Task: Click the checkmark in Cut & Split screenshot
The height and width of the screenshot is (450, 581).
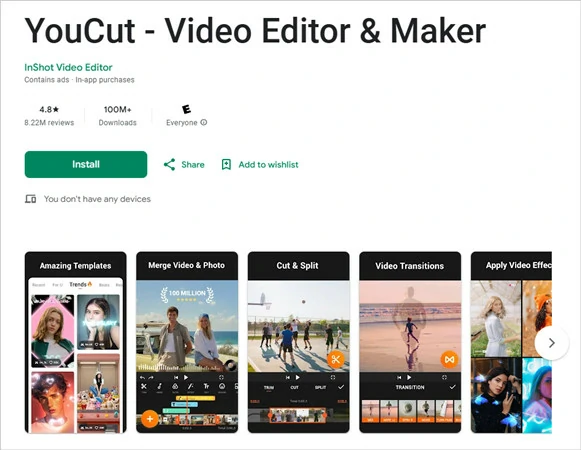Action: point(341,387)
